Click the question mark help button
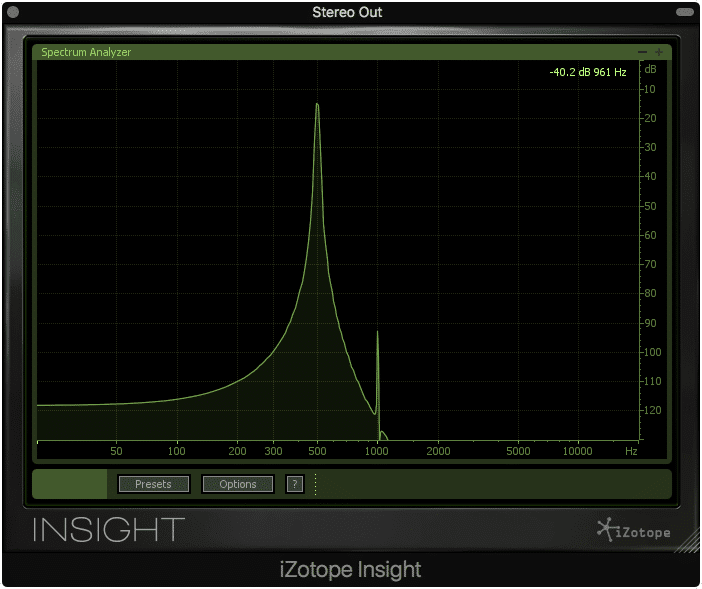Screen dimensions: 702x589 point(295,484)
